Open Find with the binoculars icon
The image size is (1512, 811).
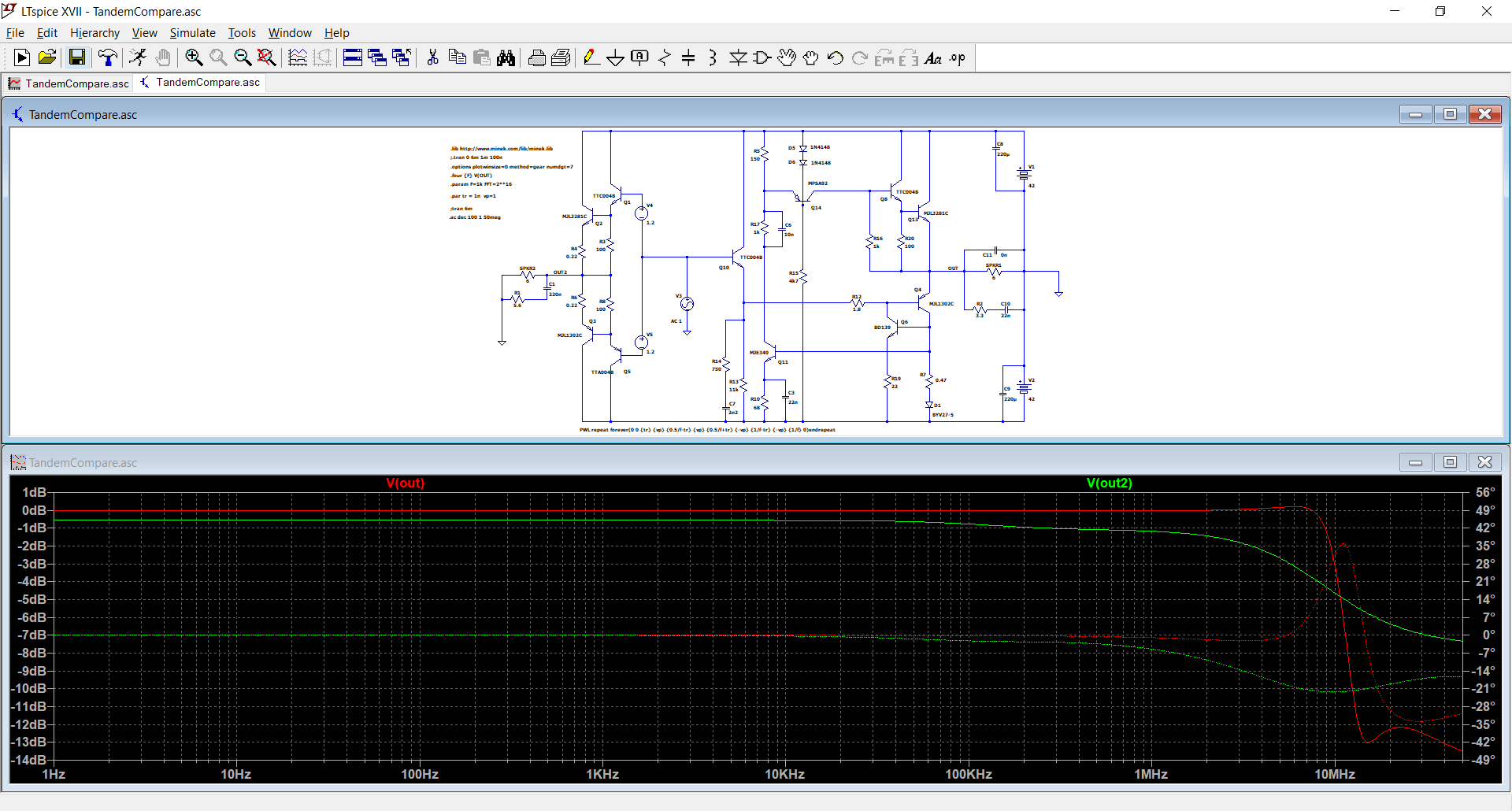(x=506, y=57)
